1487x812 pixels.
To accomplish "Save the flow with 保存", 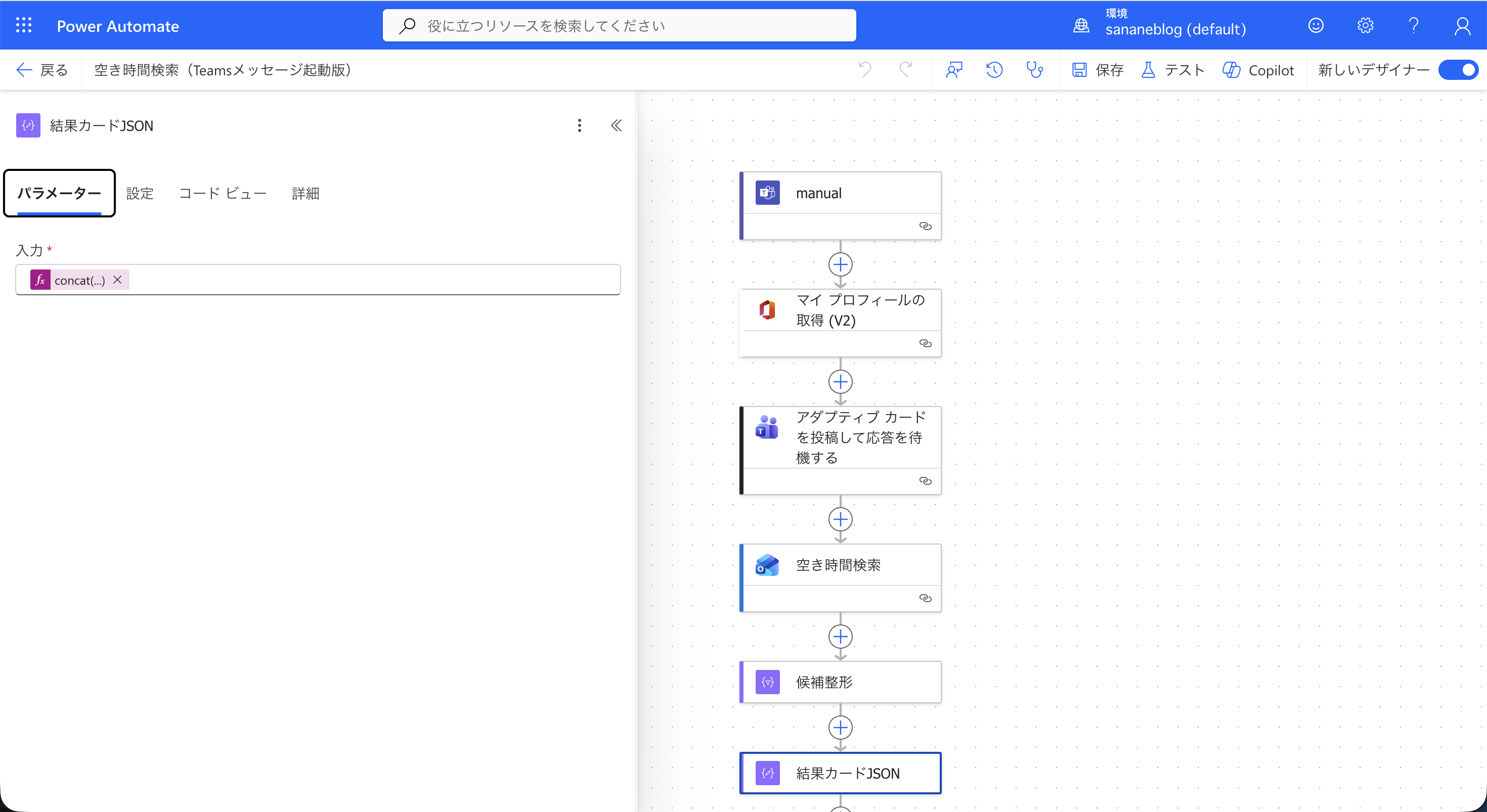I will (1098, 70).
